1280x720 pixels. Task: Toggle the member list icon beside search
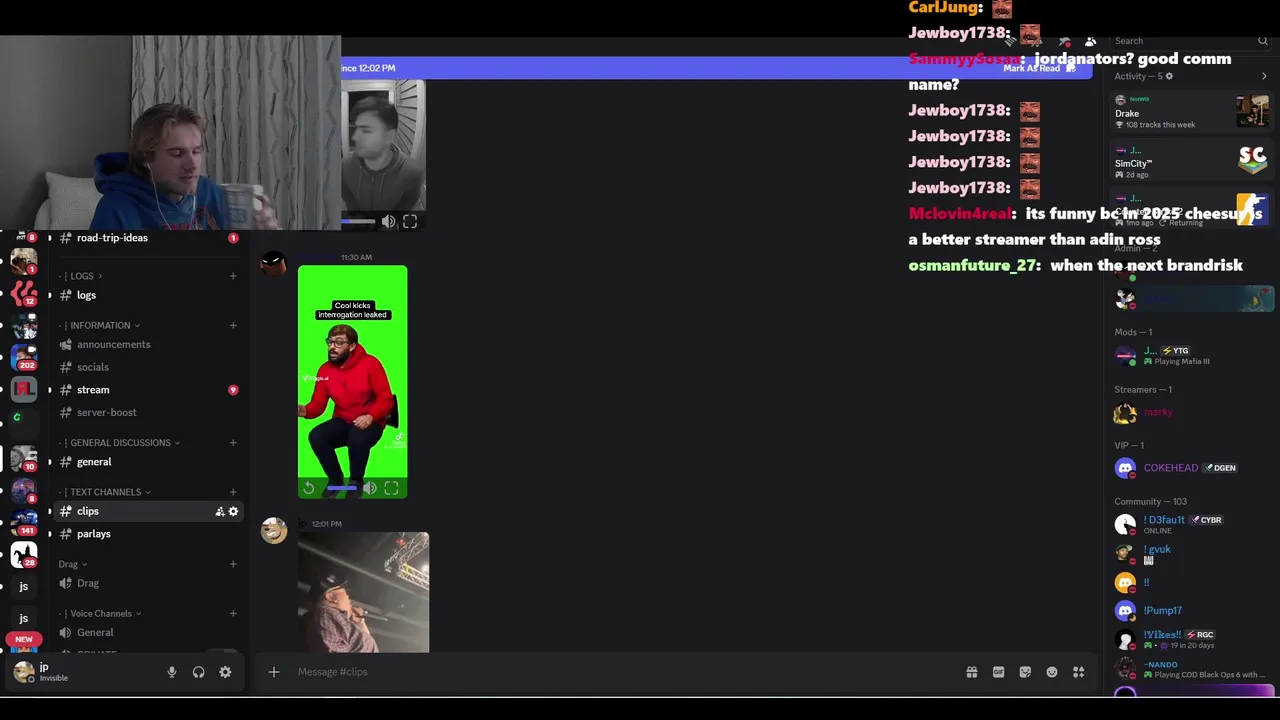(x=1090, y=41)
